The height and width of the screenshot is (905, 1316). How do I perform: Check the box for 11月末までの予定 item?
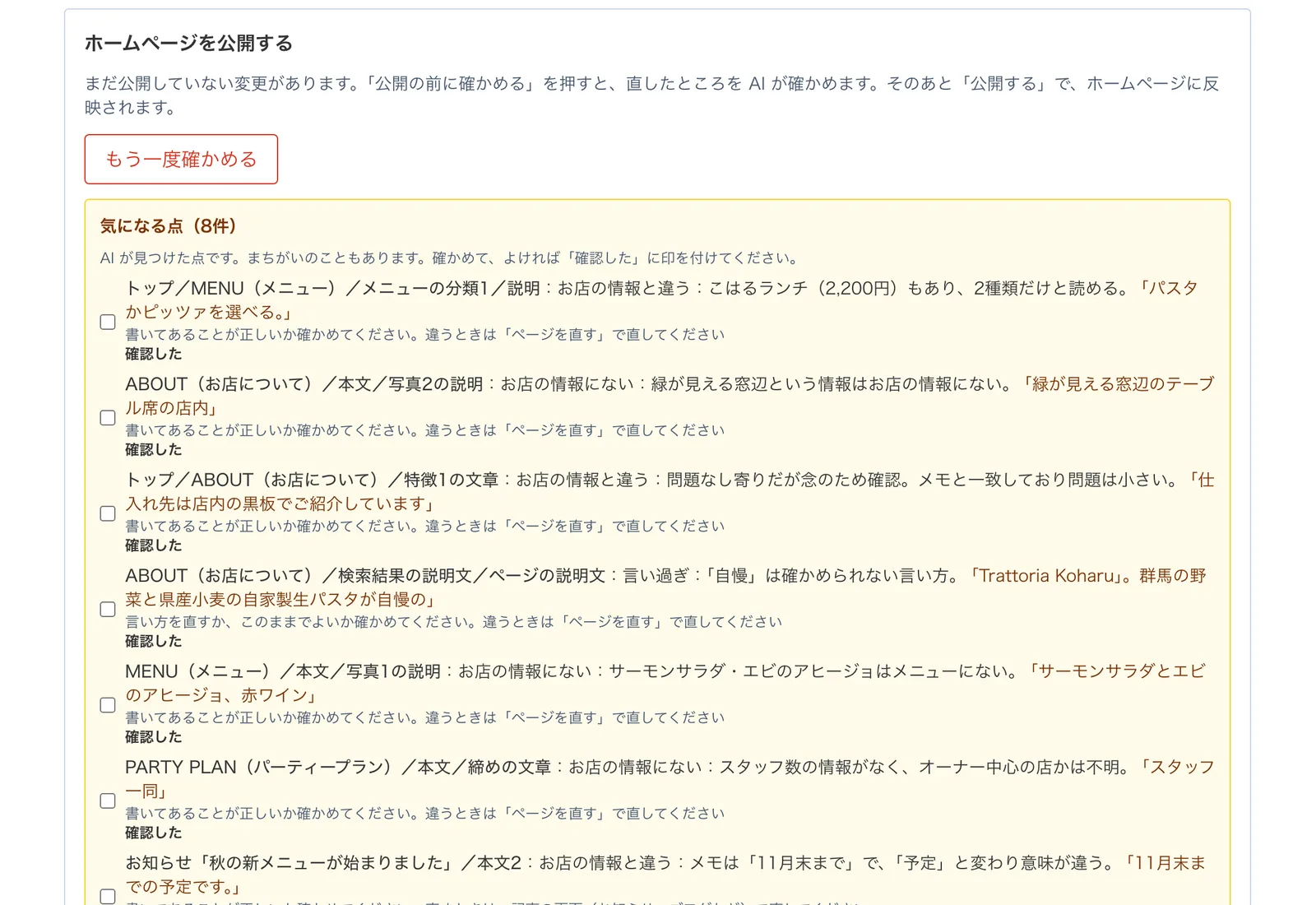click(108, 896)
